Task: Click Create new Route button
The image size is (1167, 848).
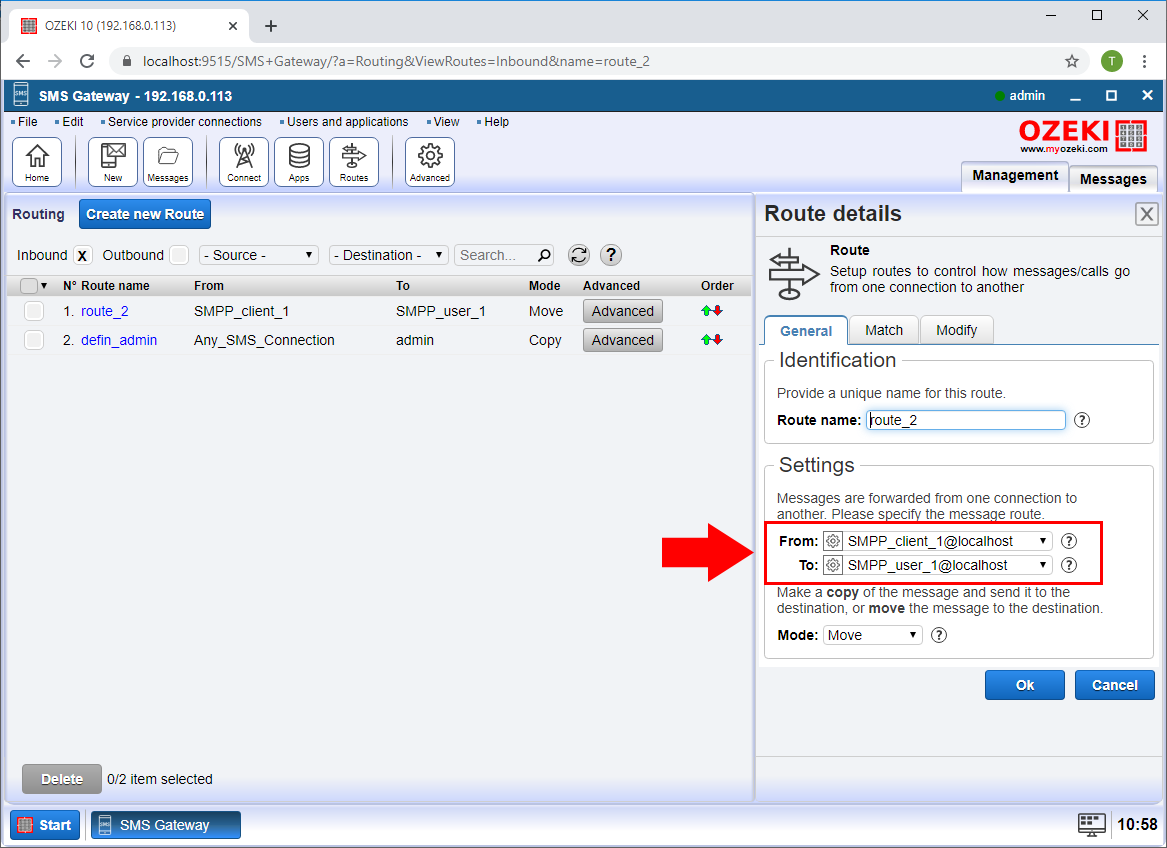Action: click(145, 214)
